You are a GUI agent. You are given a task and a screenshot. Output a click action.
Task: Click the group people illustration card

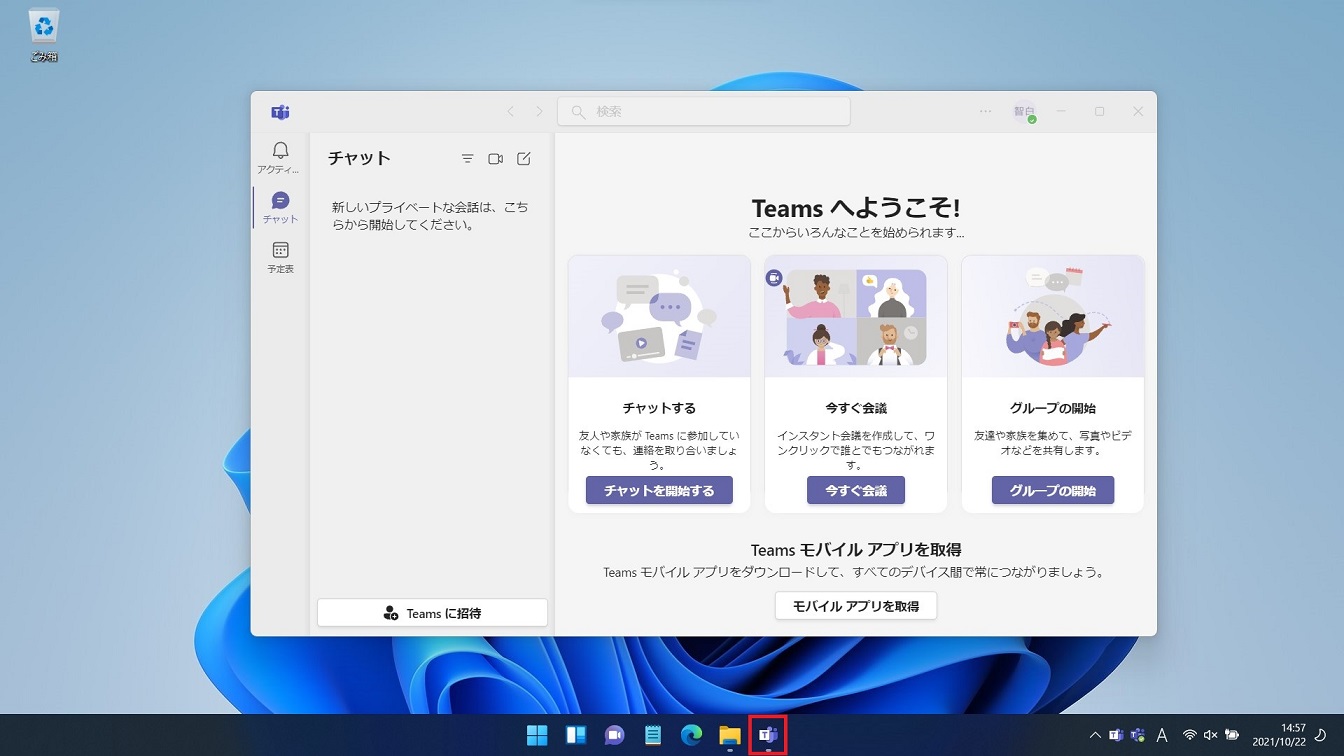(1053, 316)
